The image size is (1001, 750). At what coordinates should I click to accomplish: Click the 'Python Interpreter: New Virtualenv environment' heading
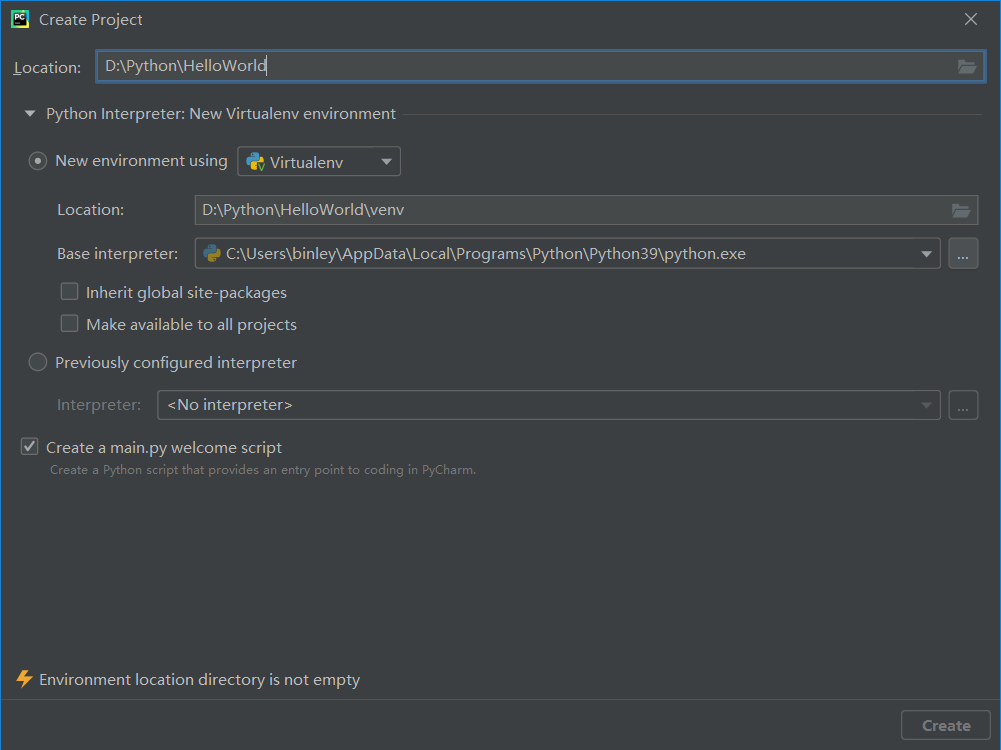[221, 114]
